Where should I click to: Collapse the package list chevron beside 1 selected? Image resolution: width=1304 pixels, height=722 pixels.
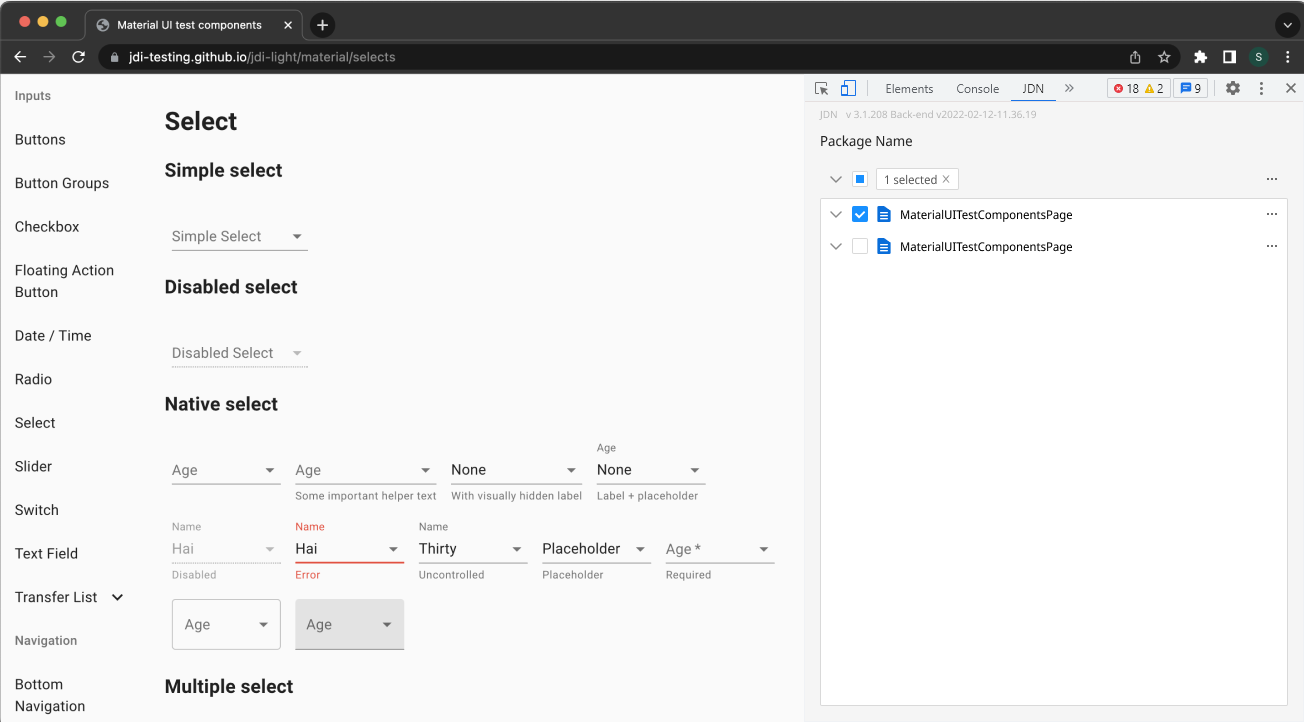[836, 179]
